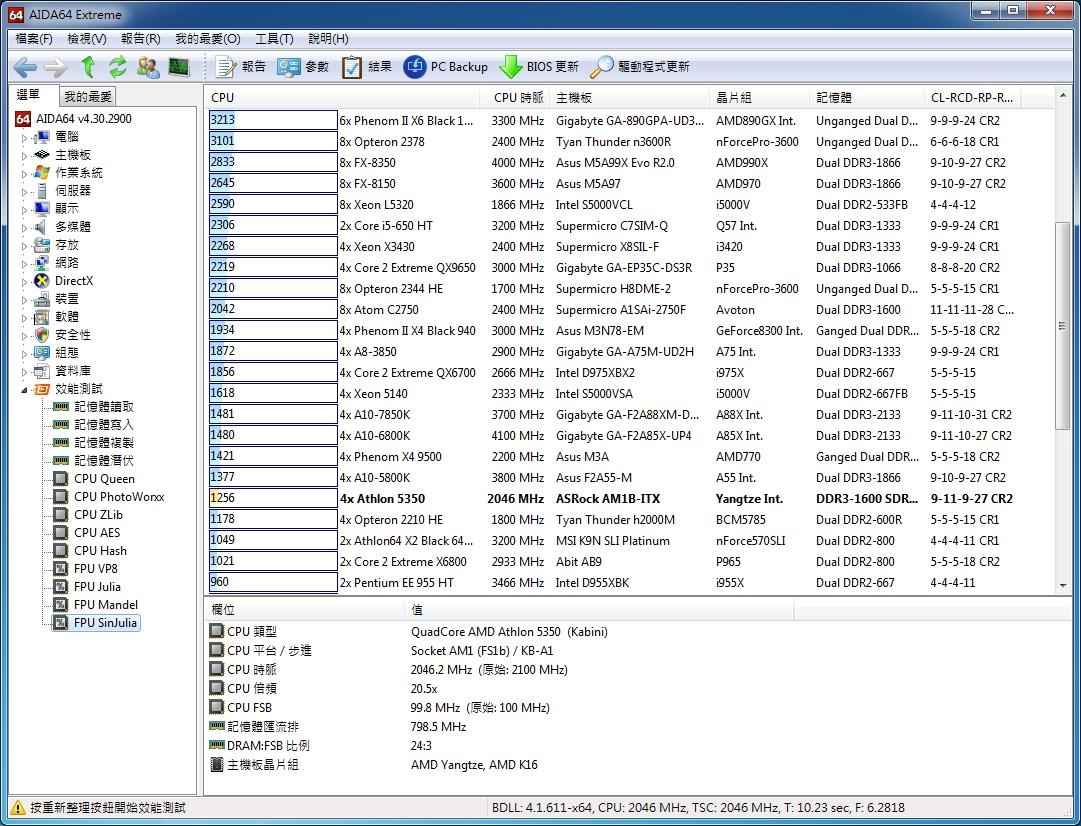Expand the 電腦 tree node

tap(25, 137)
